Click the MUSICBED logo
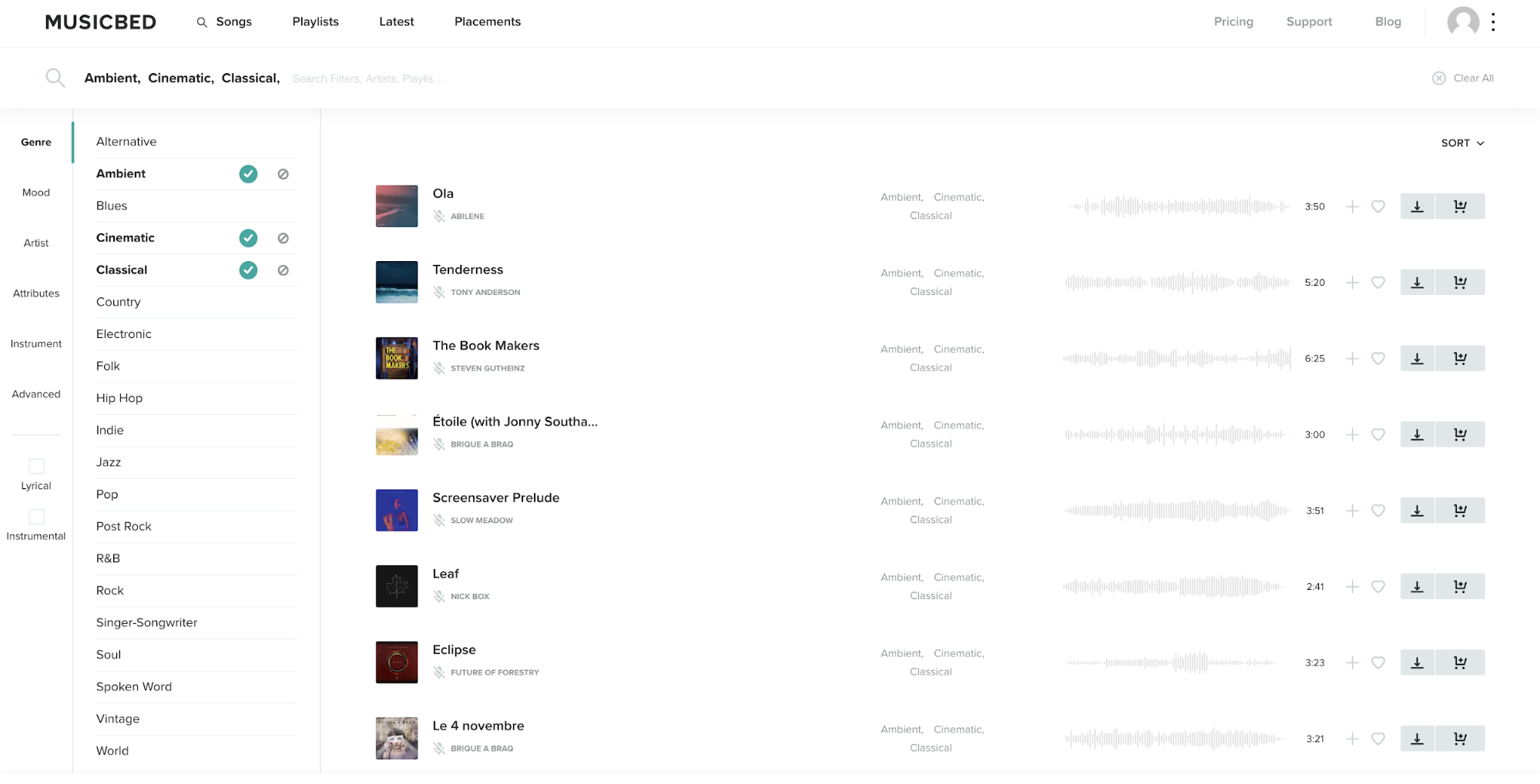Screen dimensions: 1540x784 coord(100,22)
